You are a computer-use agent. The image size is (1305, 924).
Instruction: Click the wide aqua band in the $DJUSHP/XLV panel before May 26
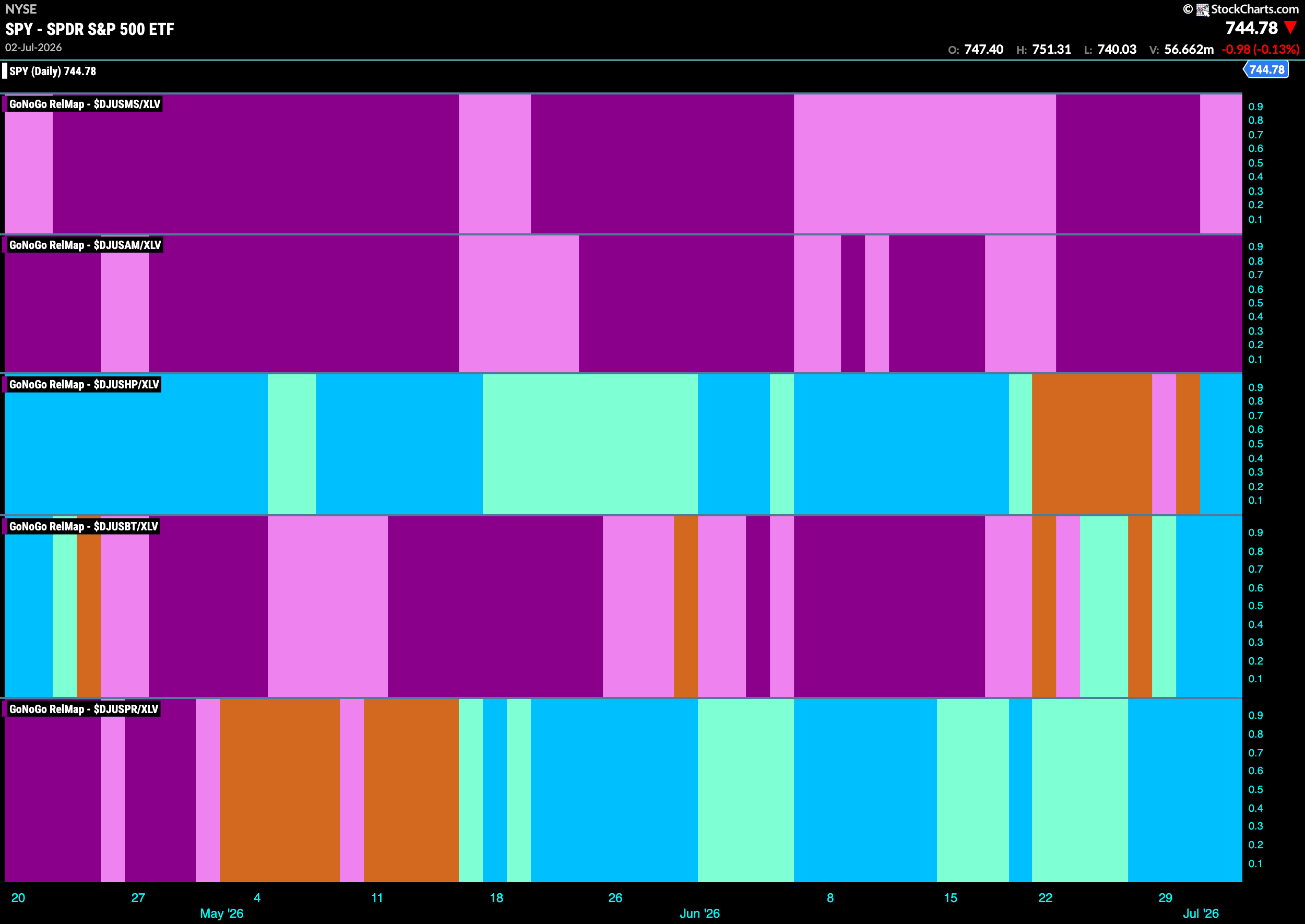pos(590,444)
